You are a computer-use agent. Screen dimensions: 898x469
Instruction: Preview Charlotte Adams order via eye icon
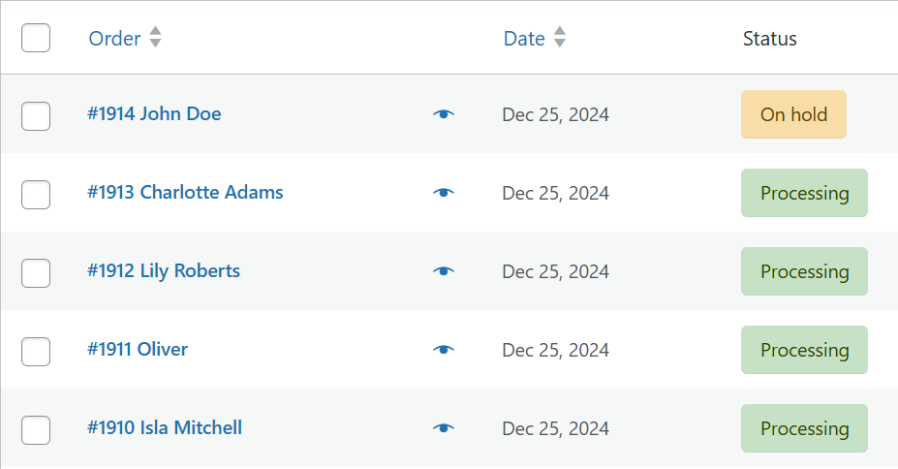click(443, 193)
